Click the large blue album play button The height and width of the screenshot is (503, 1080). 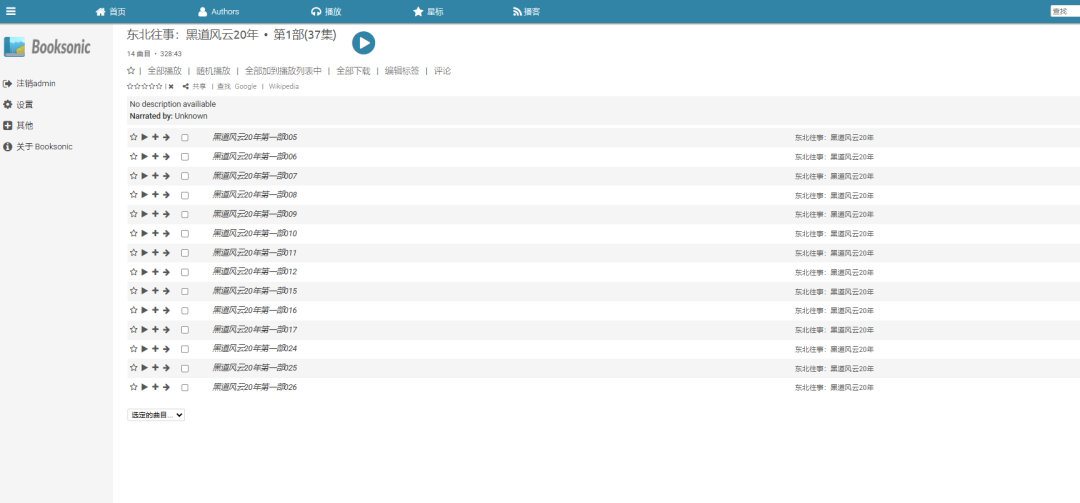click(363, 42)
